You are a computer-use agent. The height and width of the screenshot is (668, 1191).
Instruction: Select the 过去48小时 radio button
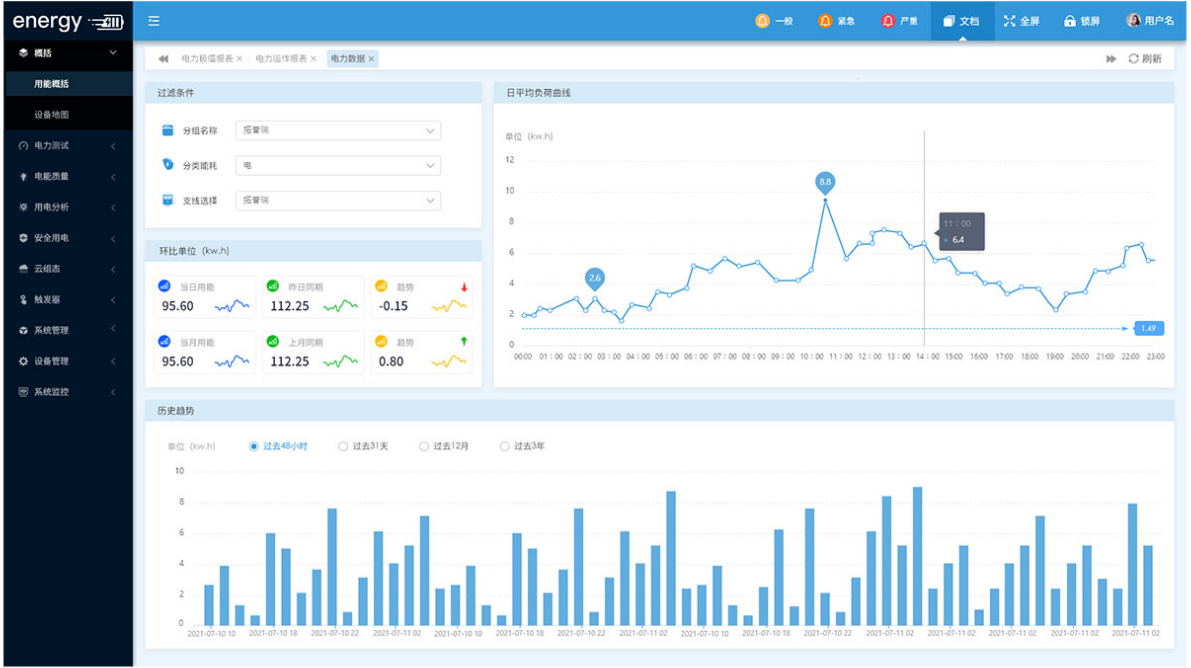point(254,446)
